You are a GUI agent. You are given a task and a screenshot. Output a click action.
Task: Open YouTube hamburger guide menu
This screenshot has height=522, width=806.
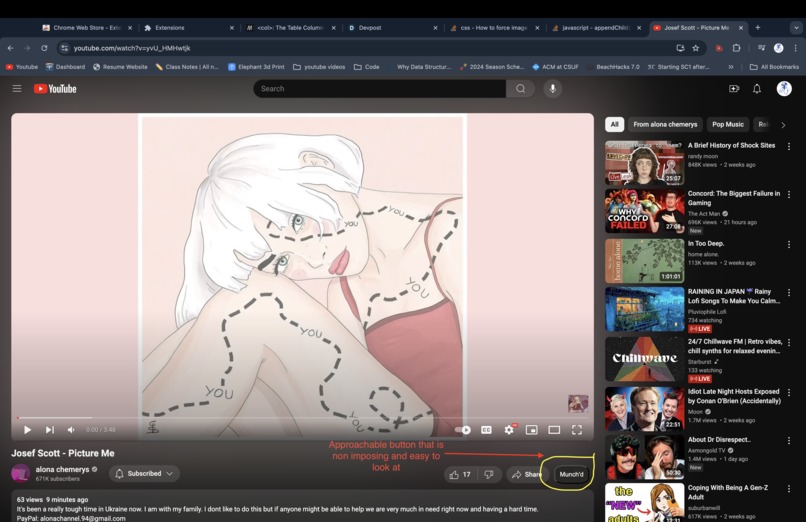click(17, 88)
